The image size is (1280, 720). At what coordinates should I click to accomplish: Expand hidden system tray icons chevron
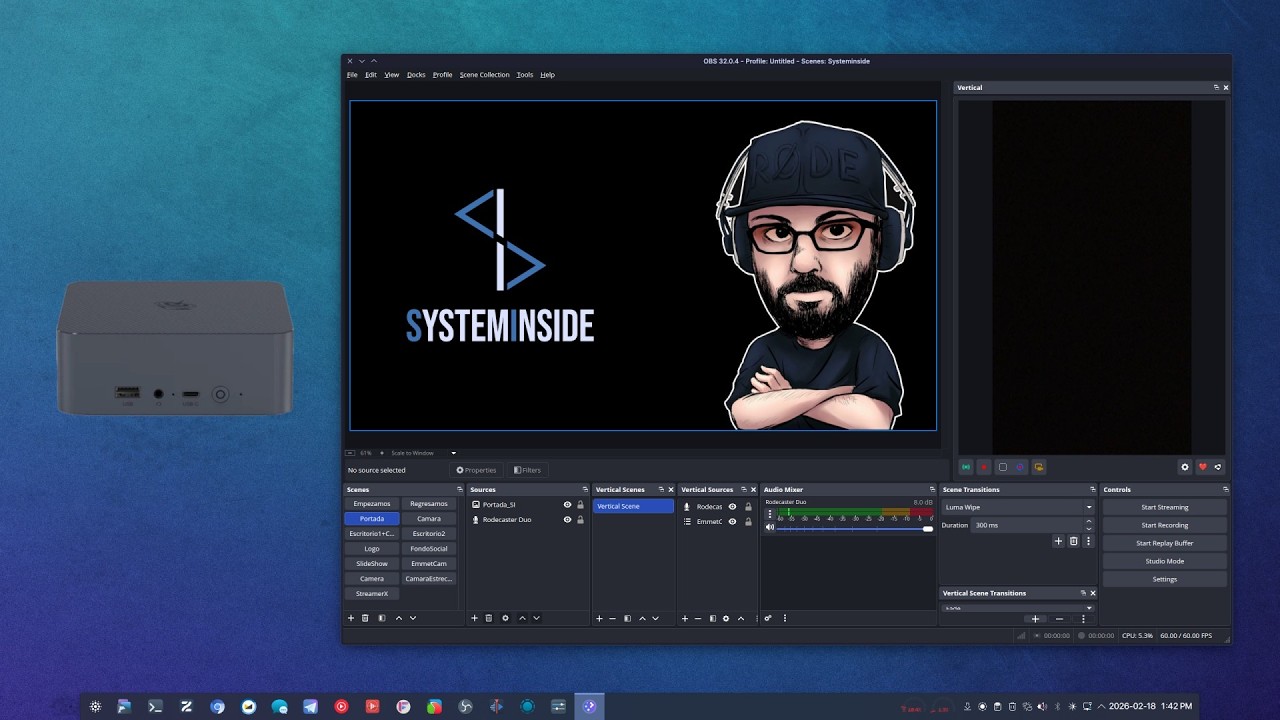pos(1101,706)
